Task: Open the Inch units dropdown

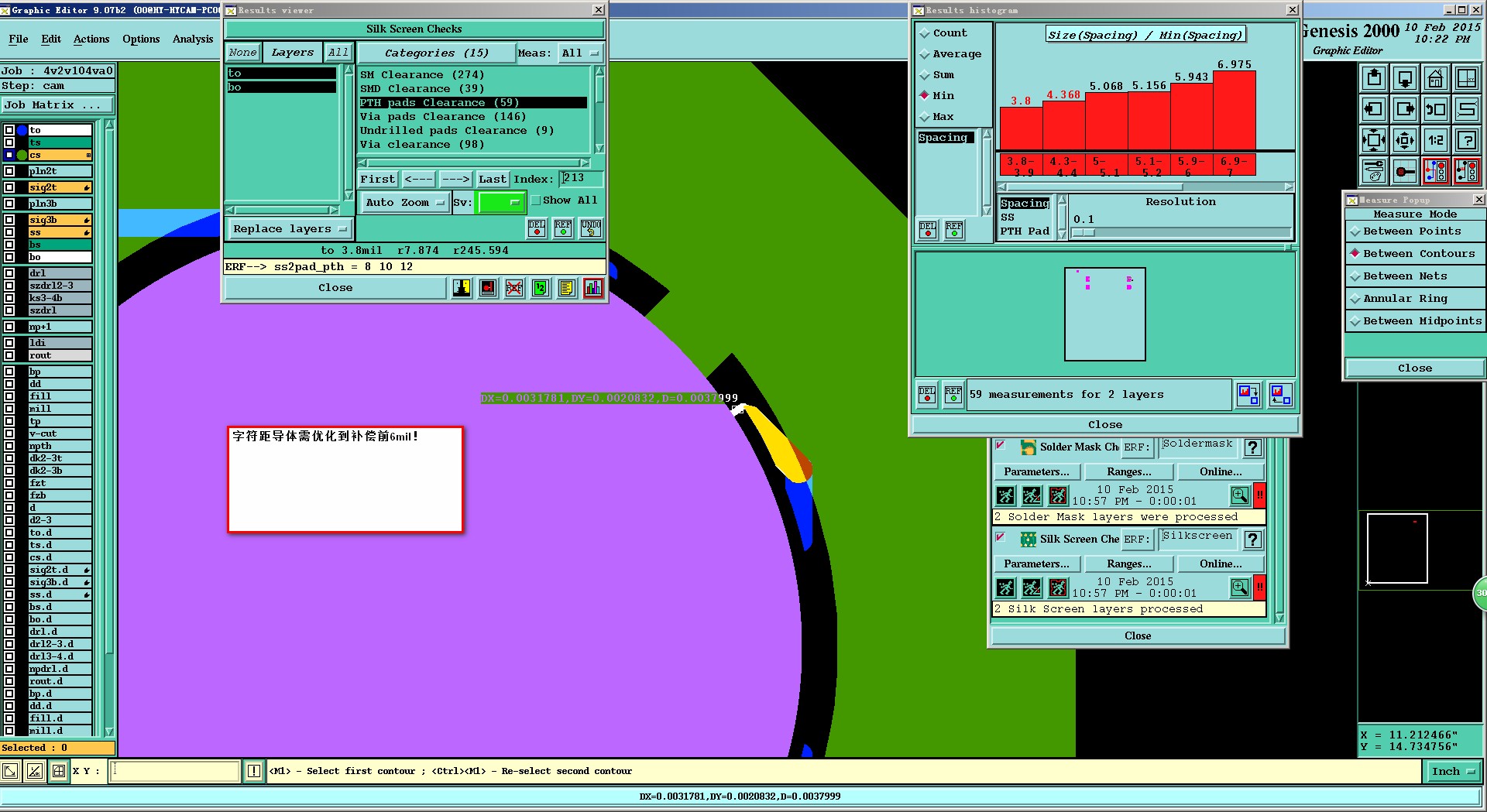Action: [1454, 771]
